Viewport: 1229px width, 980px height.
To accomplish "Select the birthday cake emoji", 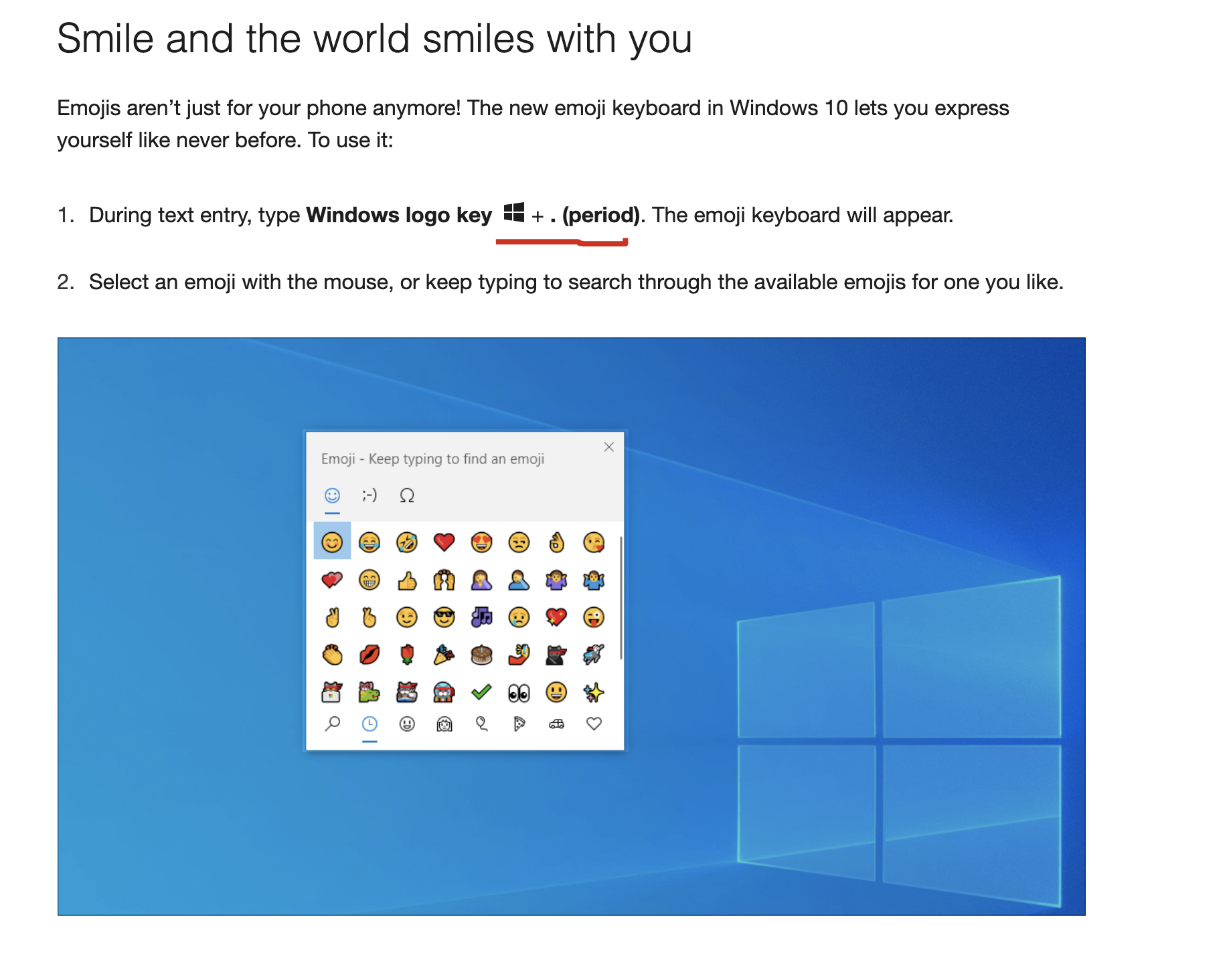I will coord(481,654).
